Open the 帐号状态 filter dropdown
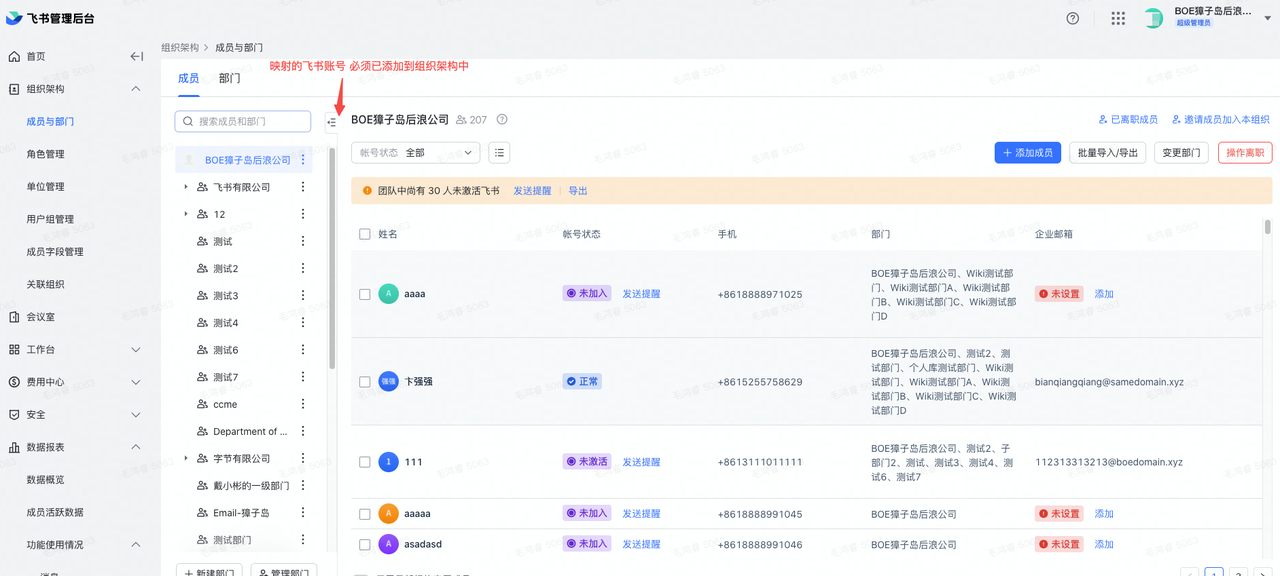 (416, 152)
